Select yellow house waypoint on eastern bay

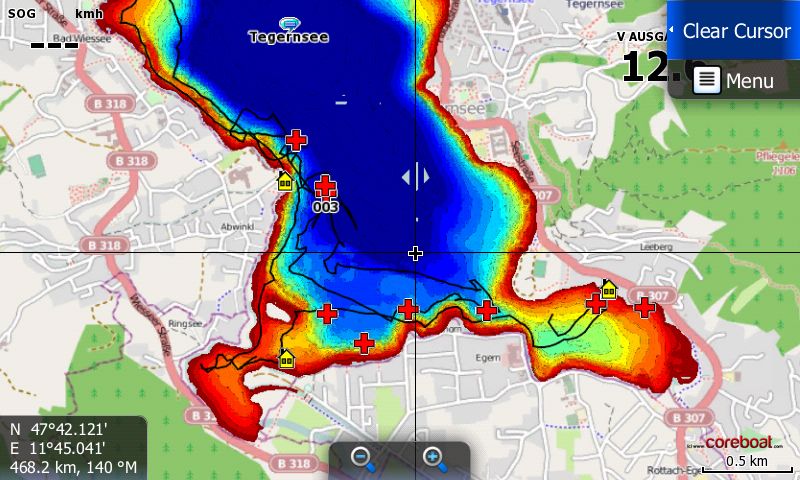point(608,289)
